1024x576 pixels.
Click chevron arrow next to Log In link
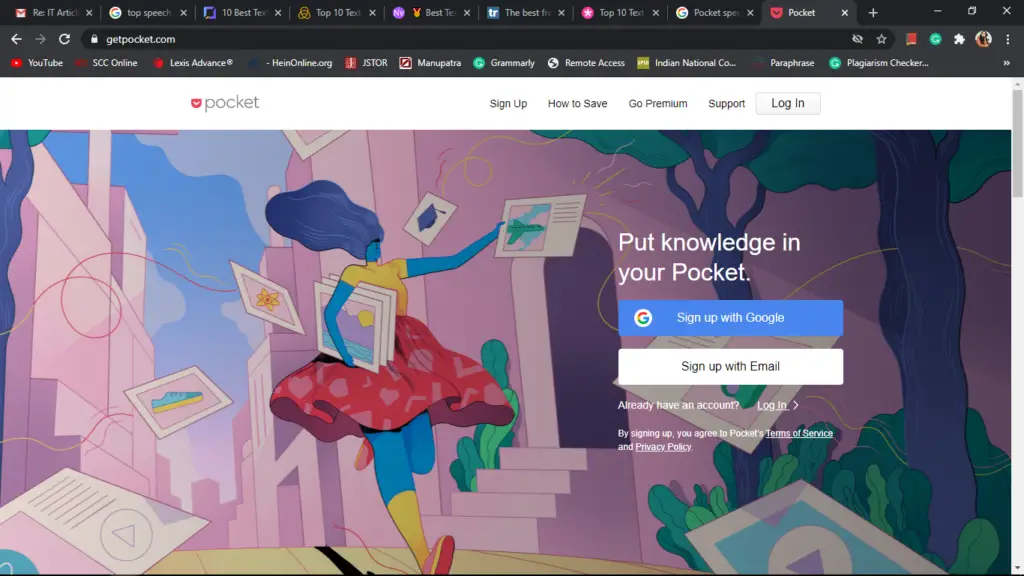pyautogui.click(x=796, y=406)
